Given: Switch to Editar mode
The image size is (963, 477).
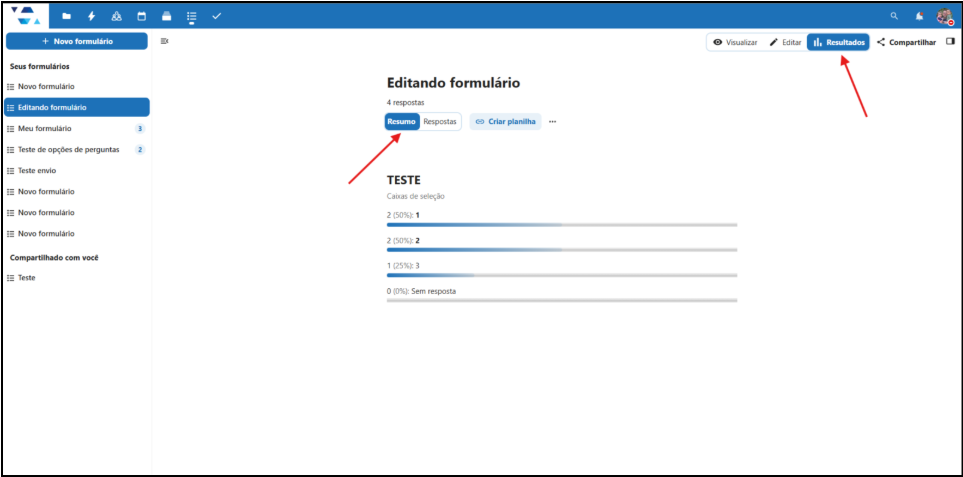Looking at the screenshot, I should [785, 42].
